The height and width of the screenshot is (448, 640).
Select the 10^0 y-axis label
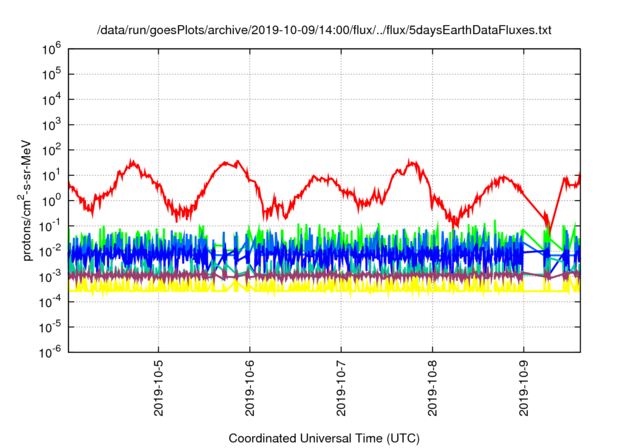click(x=51, y=202)
